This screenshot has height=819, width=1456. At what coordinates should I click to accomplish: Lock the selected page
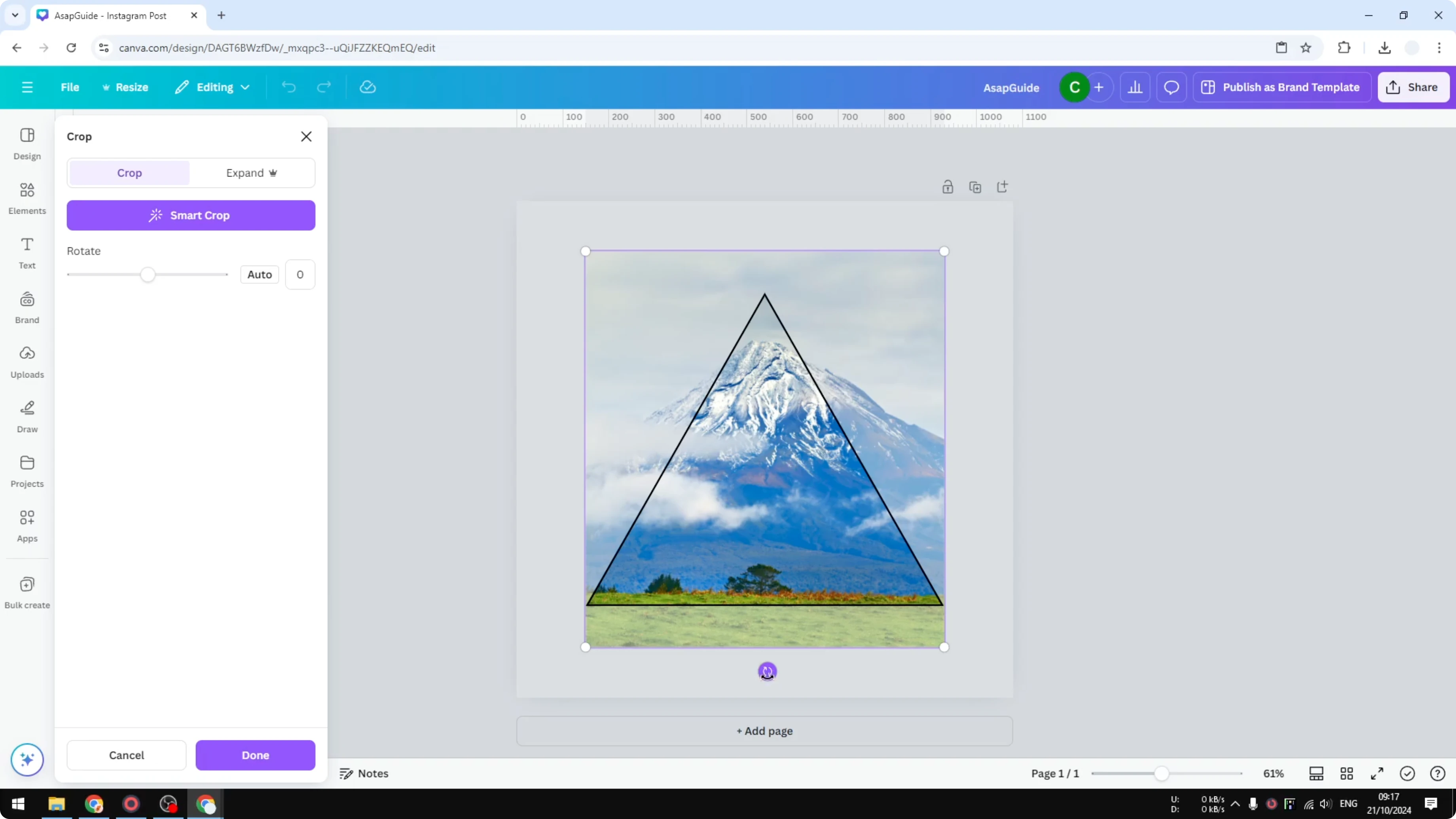[x=948, y=186]
